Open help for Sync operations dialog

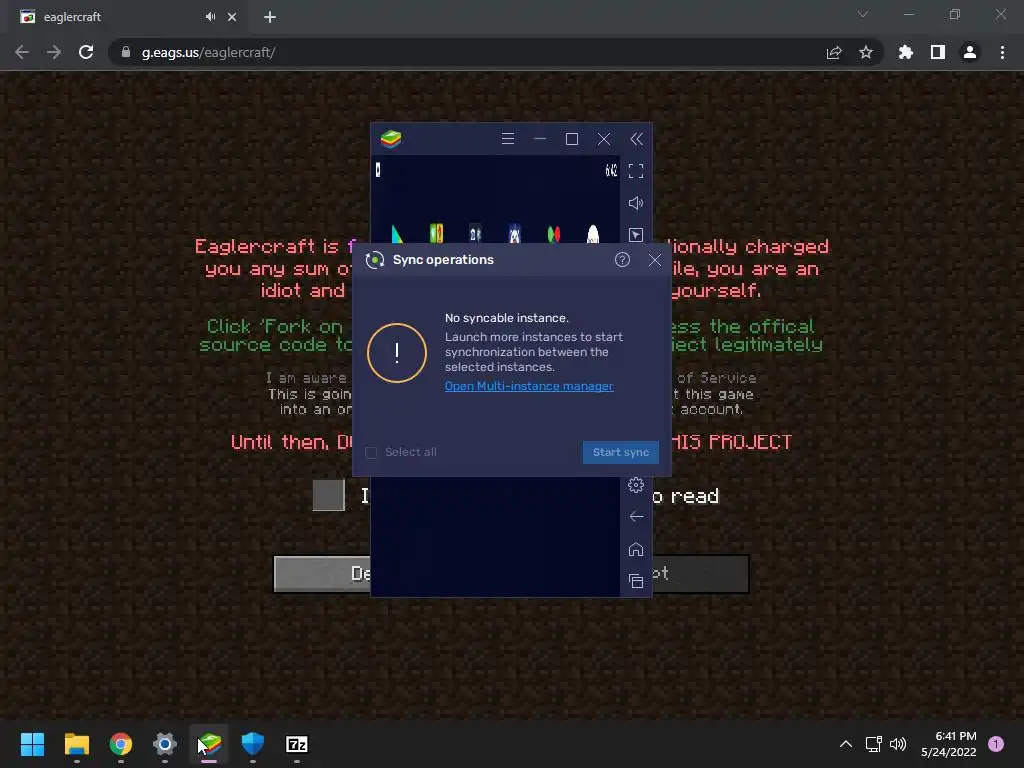pos(622,260)
